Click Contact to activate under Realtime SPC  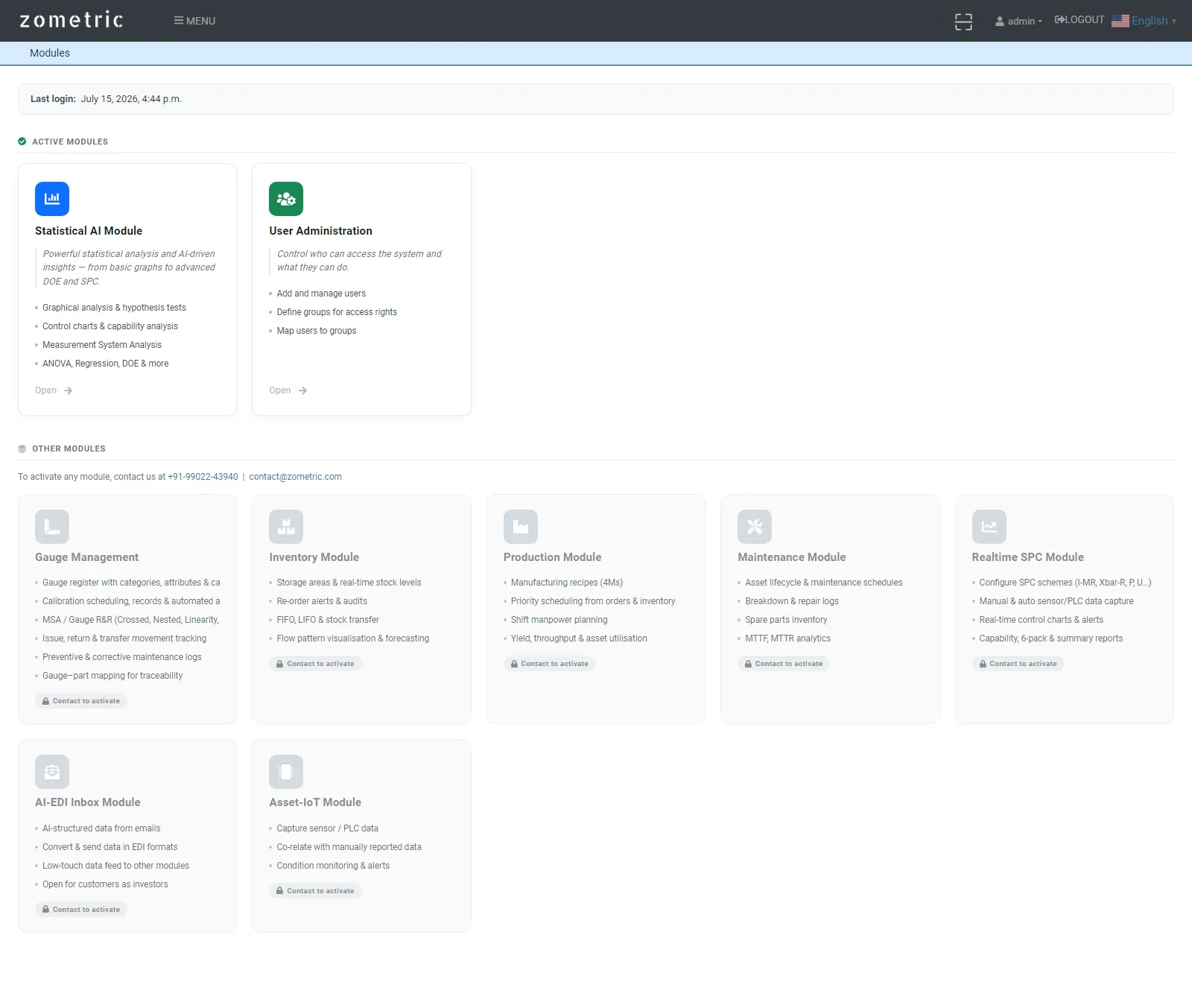1018,664
